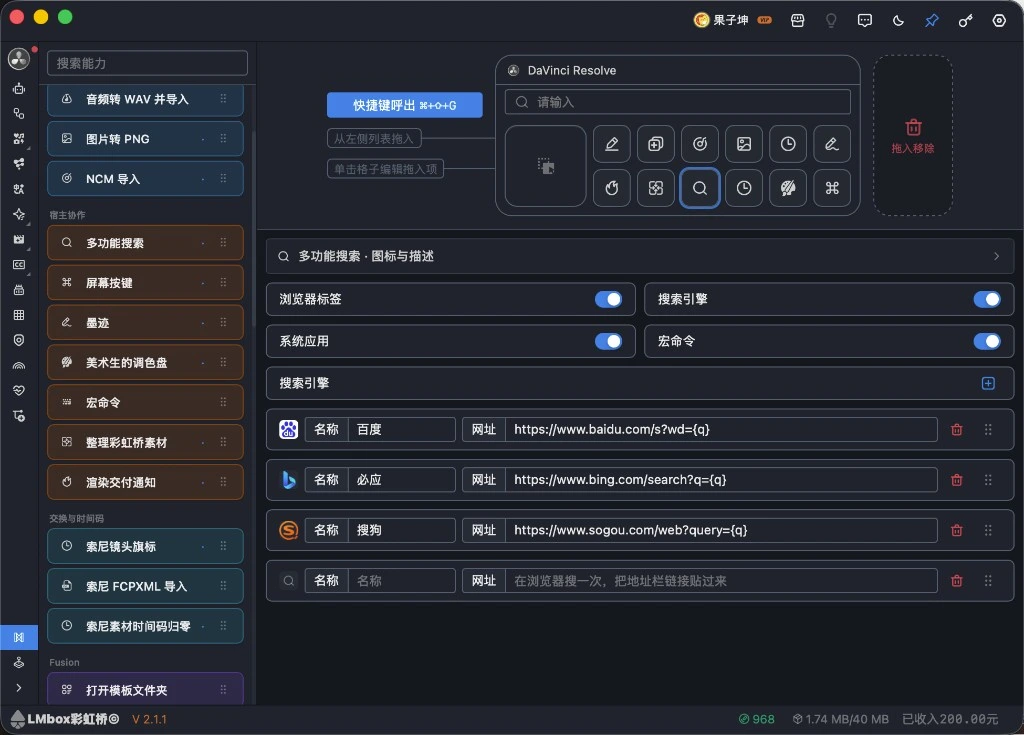Open the sparkle stars sidebar icon
This screenshot has width=1024, height=735.
[19, 214]
